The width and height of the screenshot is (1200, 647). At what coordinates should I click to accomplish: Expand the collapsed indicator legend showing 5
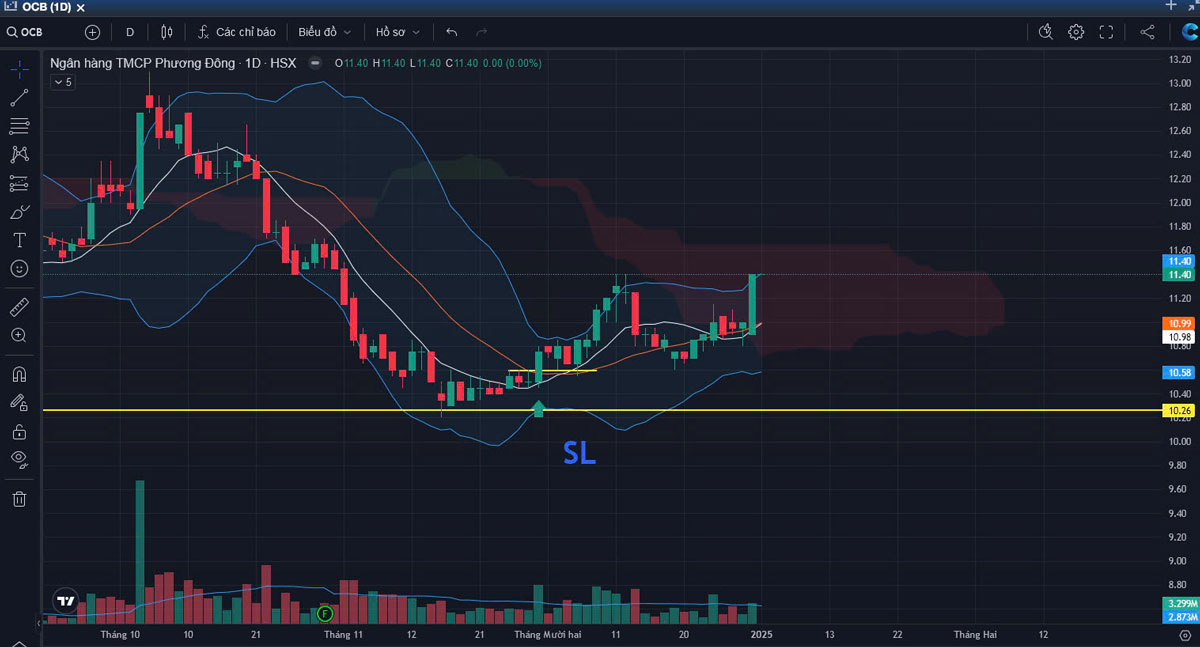pyautogui.click(x=62, y=82)
